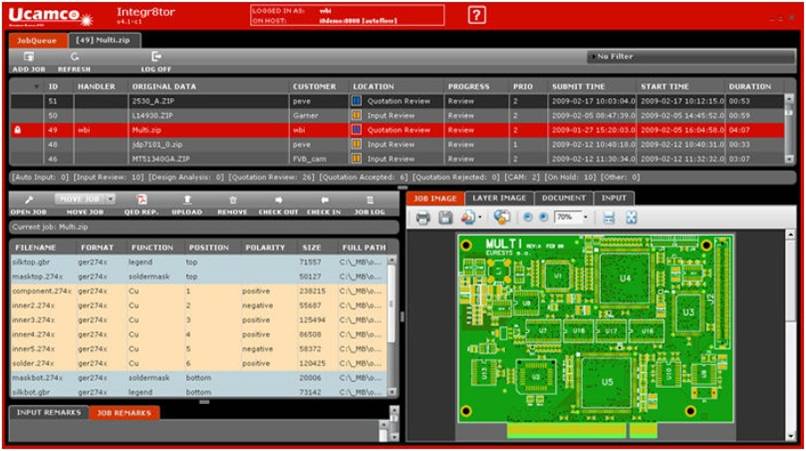Open the Document tab
Viewport: 806px width, 451px height.
[564, 198]
